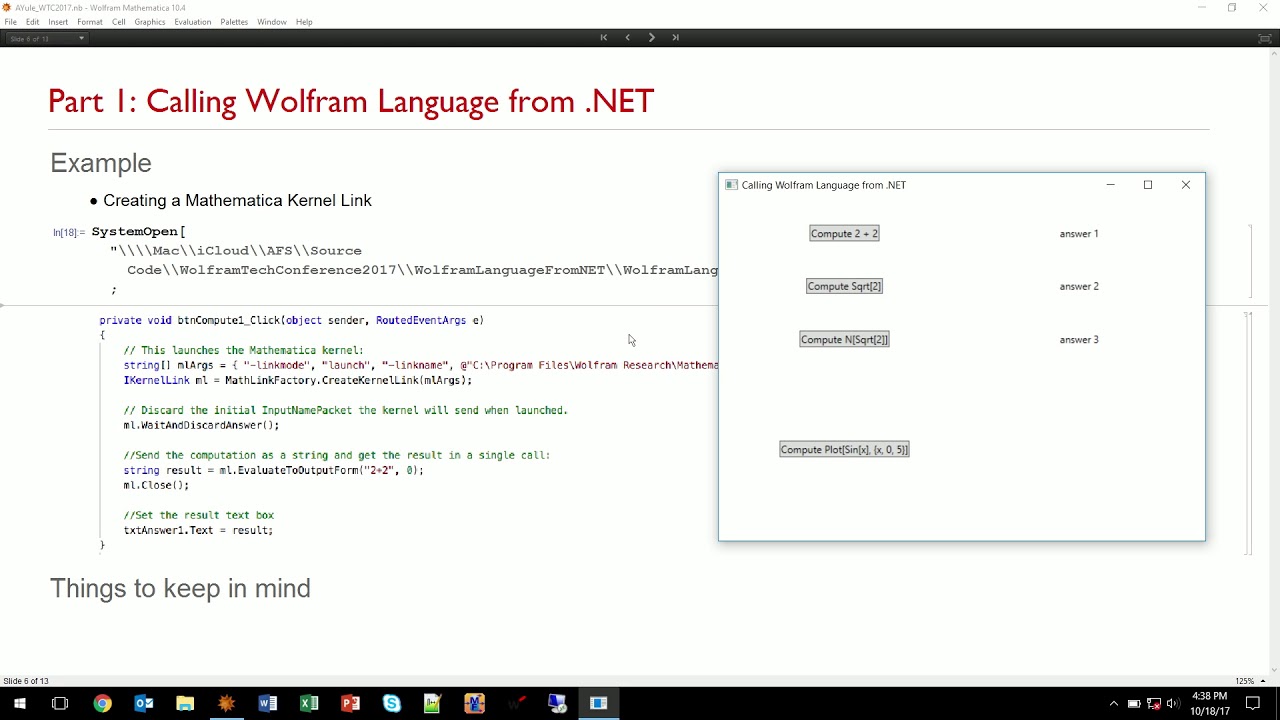Click the btnCompute1_Click method signature line
Image resolution: width=1280 pixels, height=720 pixels.
291,320
